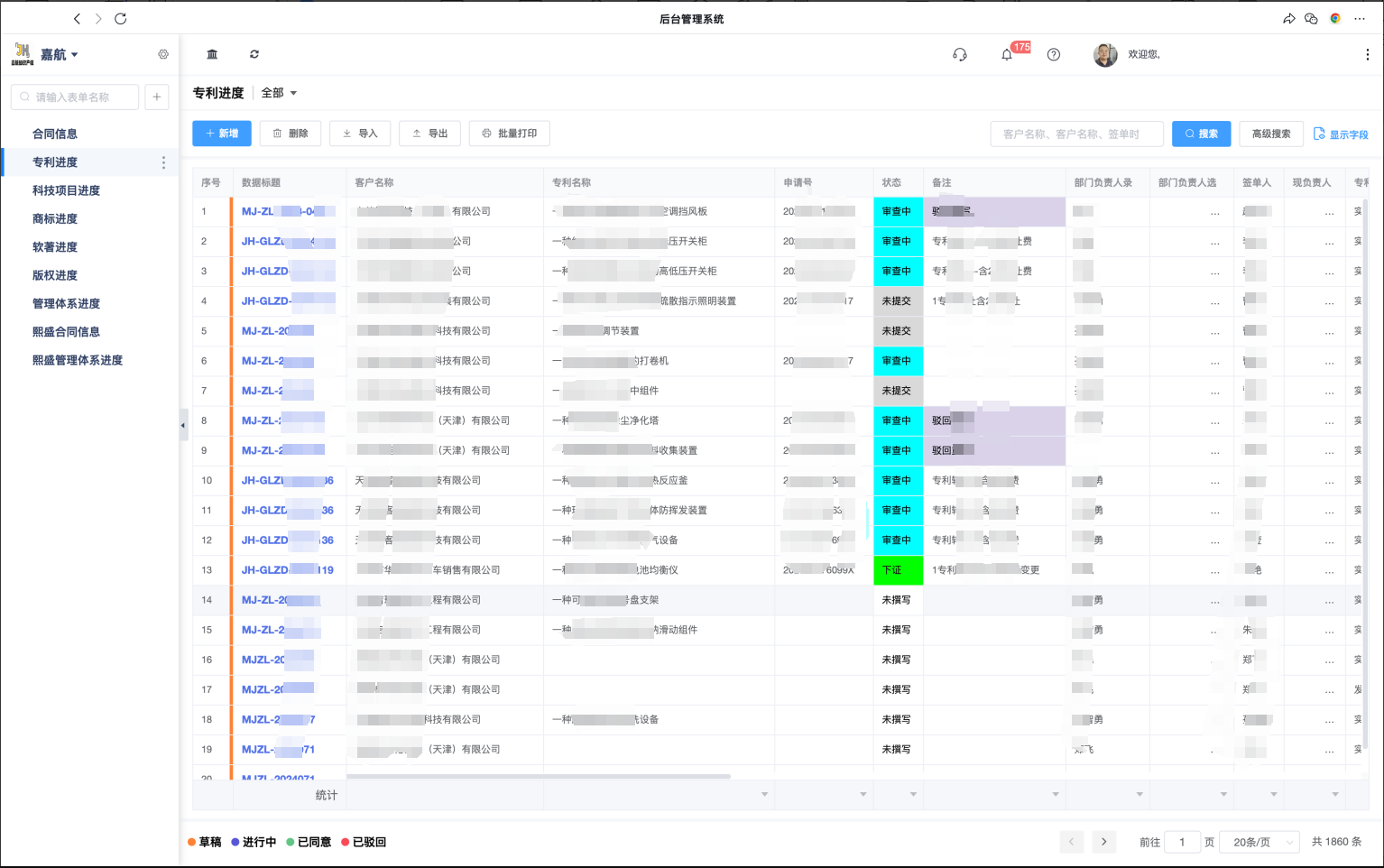Click the help question mark icon
The width and height of the screenshot is (1384, 868).
[x=1053, y=55]
